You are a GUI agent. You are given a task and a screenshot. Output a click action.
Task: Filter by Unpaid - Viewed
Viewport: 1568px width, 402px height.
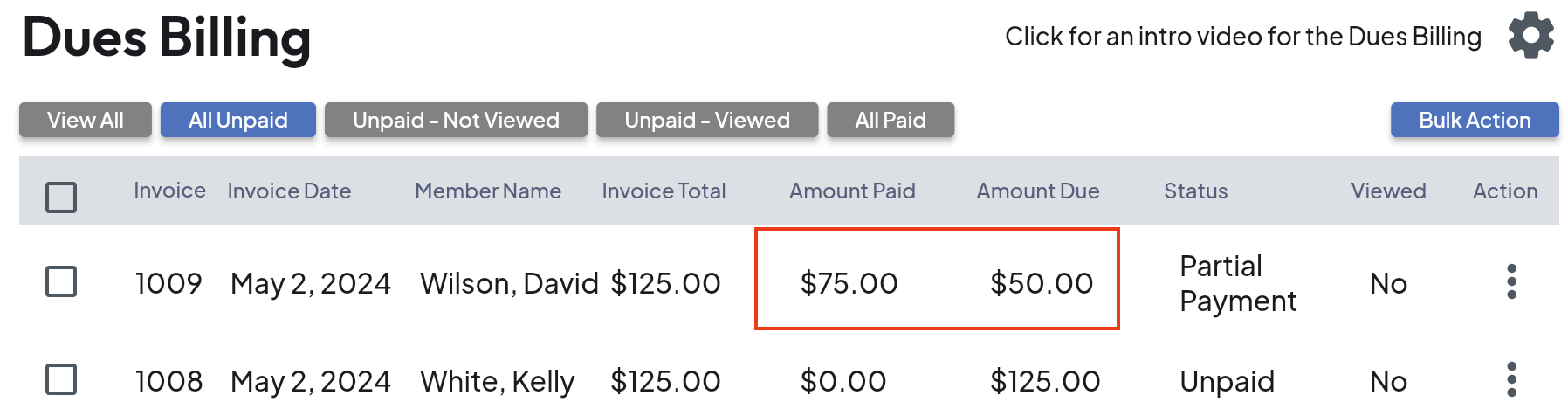pyautogui.click(x=706, y=121)
